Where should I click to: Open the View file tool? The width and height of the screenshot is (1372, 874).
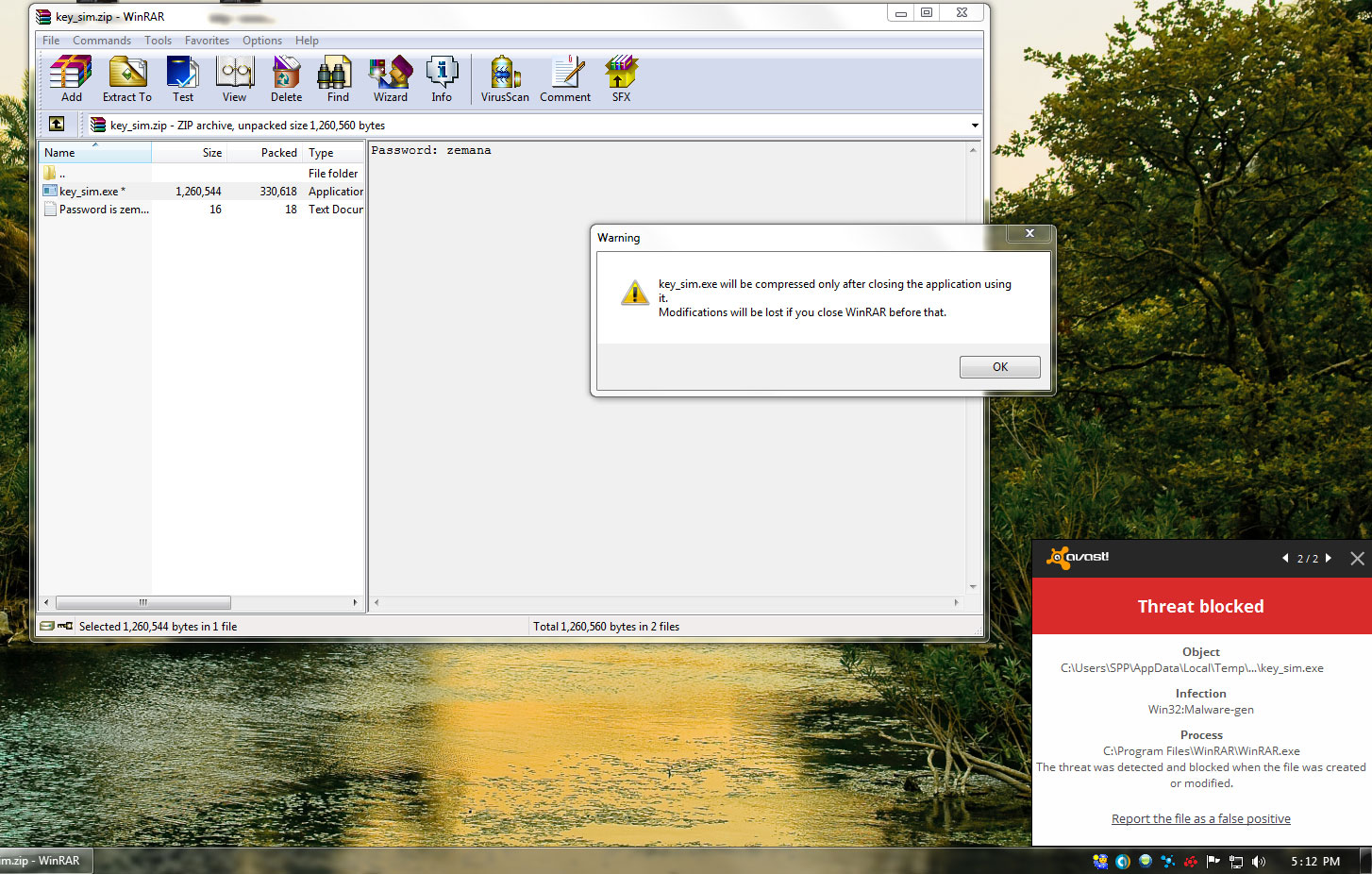pyautogui.click(x=234, y=78)
